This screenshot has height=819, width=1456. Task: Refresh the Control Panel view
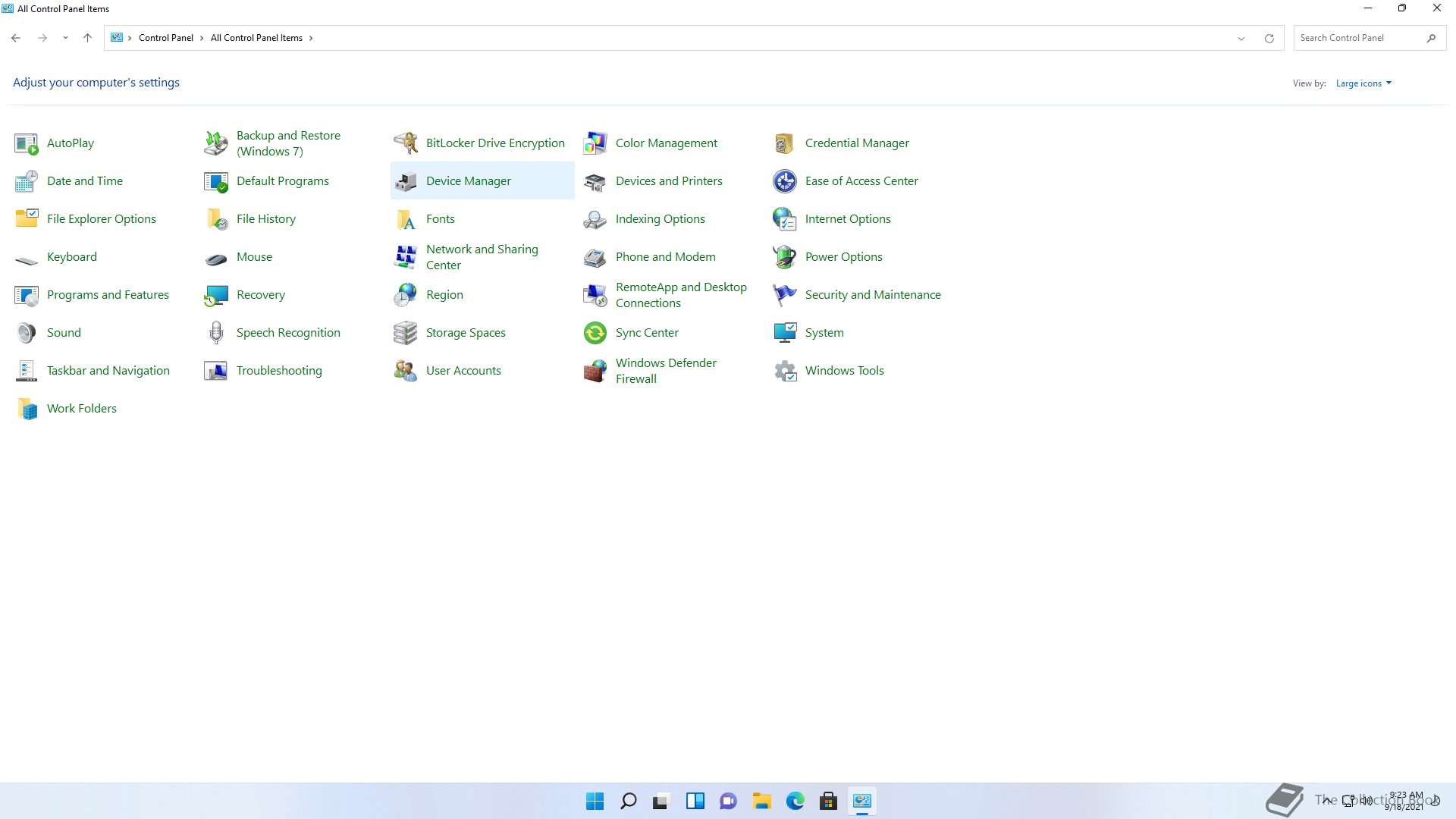1269,39
